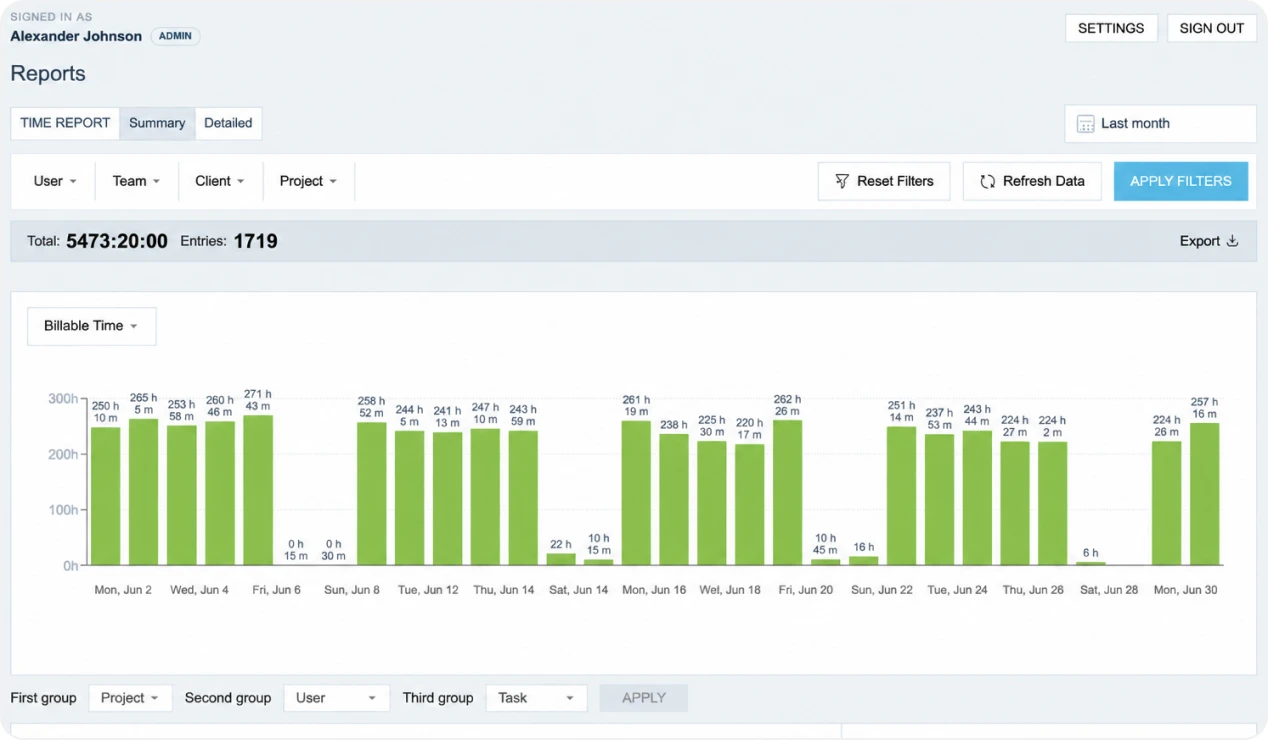Viewport: 1268px width, 740px height.
Task: Click the Reports page heading
Action: (x=48, y=74)
